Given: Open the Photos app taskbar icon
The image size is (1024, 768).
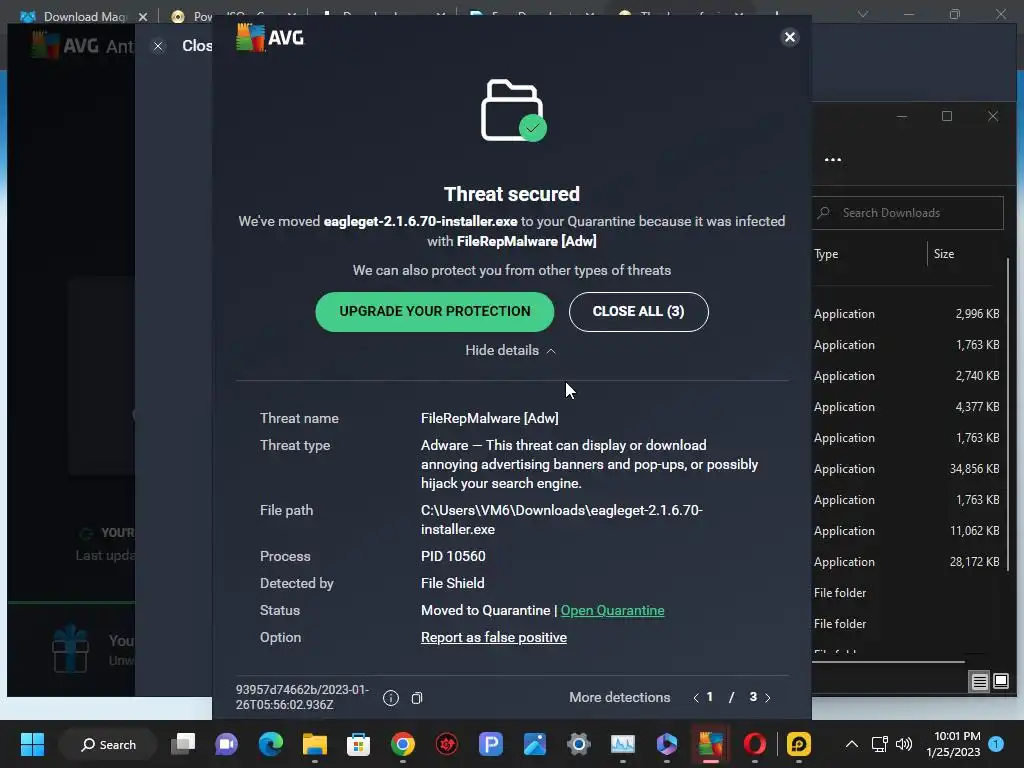Looking at the screenshot, I should (534, 744).
